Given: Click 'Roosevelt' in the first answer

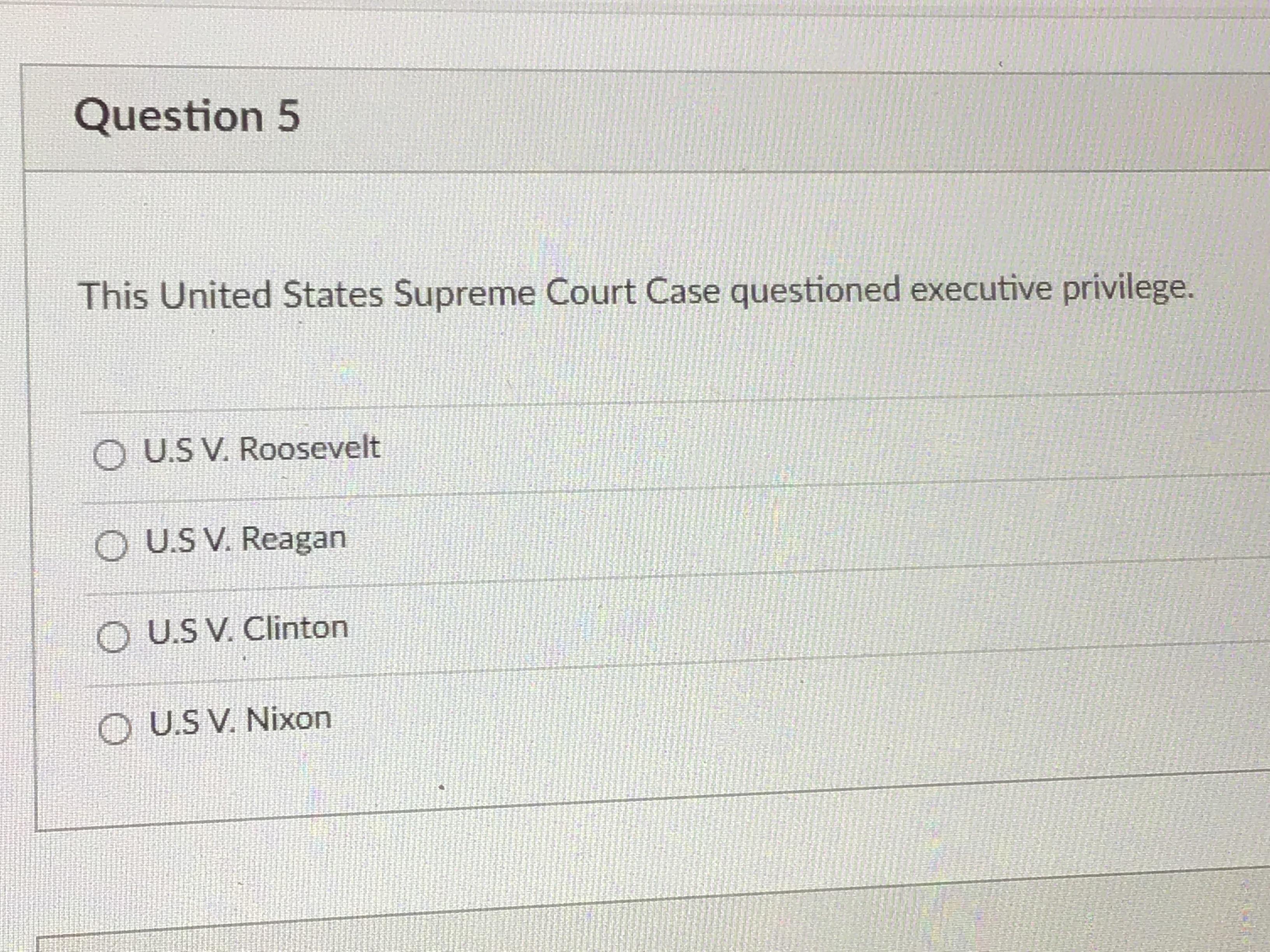Looking at the screenshot, I should pyautogui.click(x=309, y=448).
